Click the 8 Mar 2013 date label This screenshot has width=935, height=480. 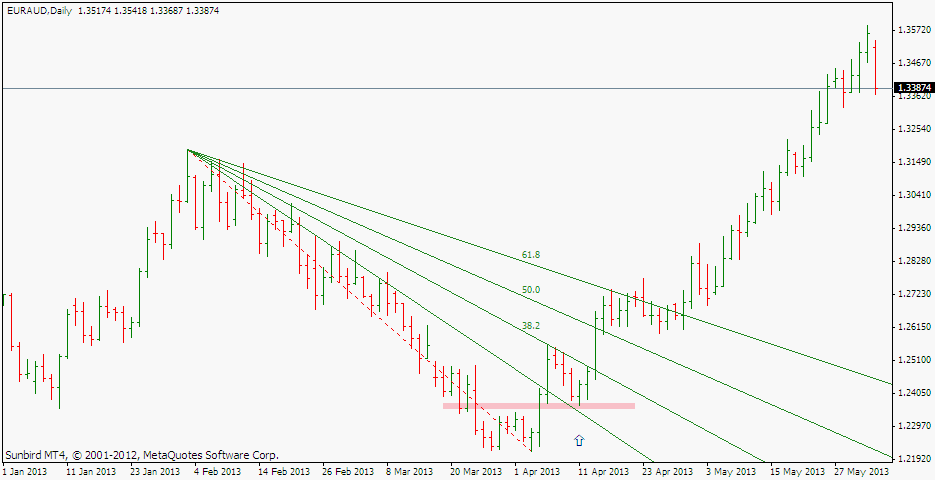pyautogui.click(x=410, y=471)
